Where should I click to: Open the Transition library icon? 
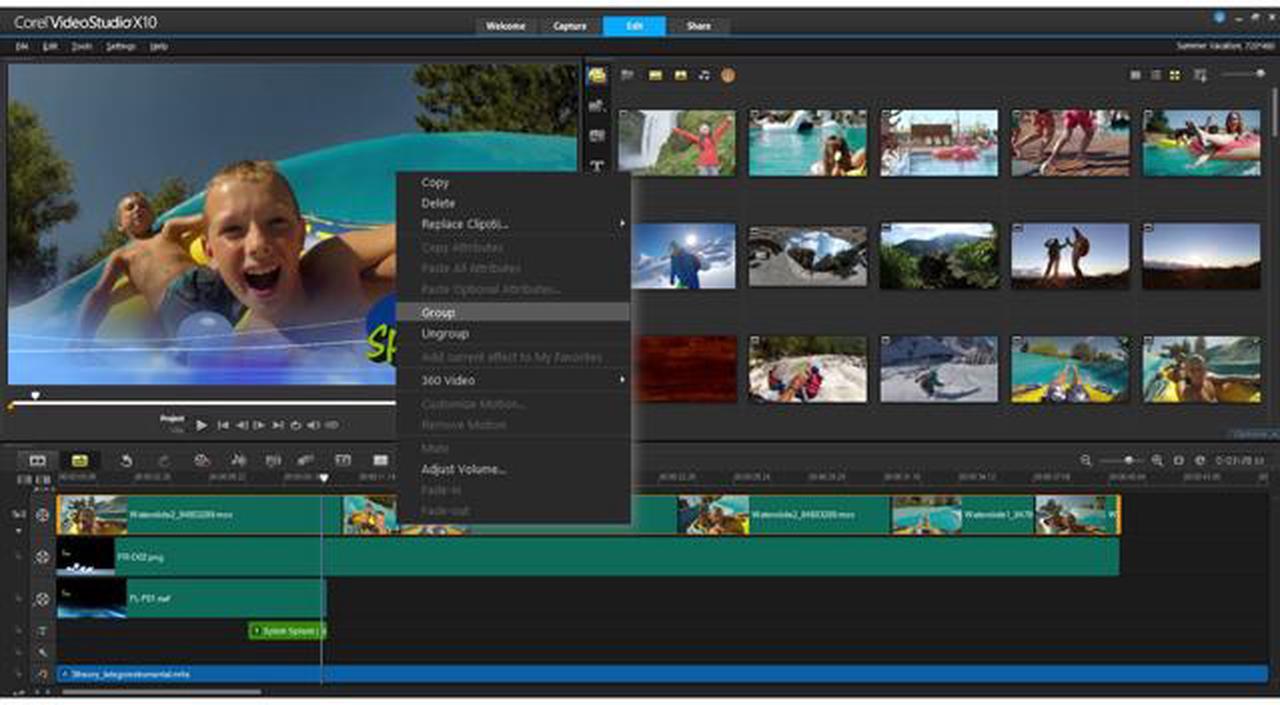(597, 136)
